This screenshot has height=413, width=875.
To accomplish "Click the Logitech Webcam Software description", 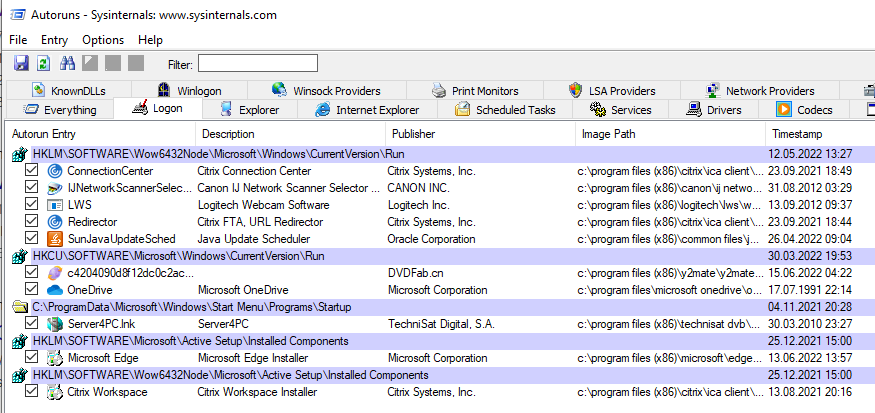I will pos(263,205).
